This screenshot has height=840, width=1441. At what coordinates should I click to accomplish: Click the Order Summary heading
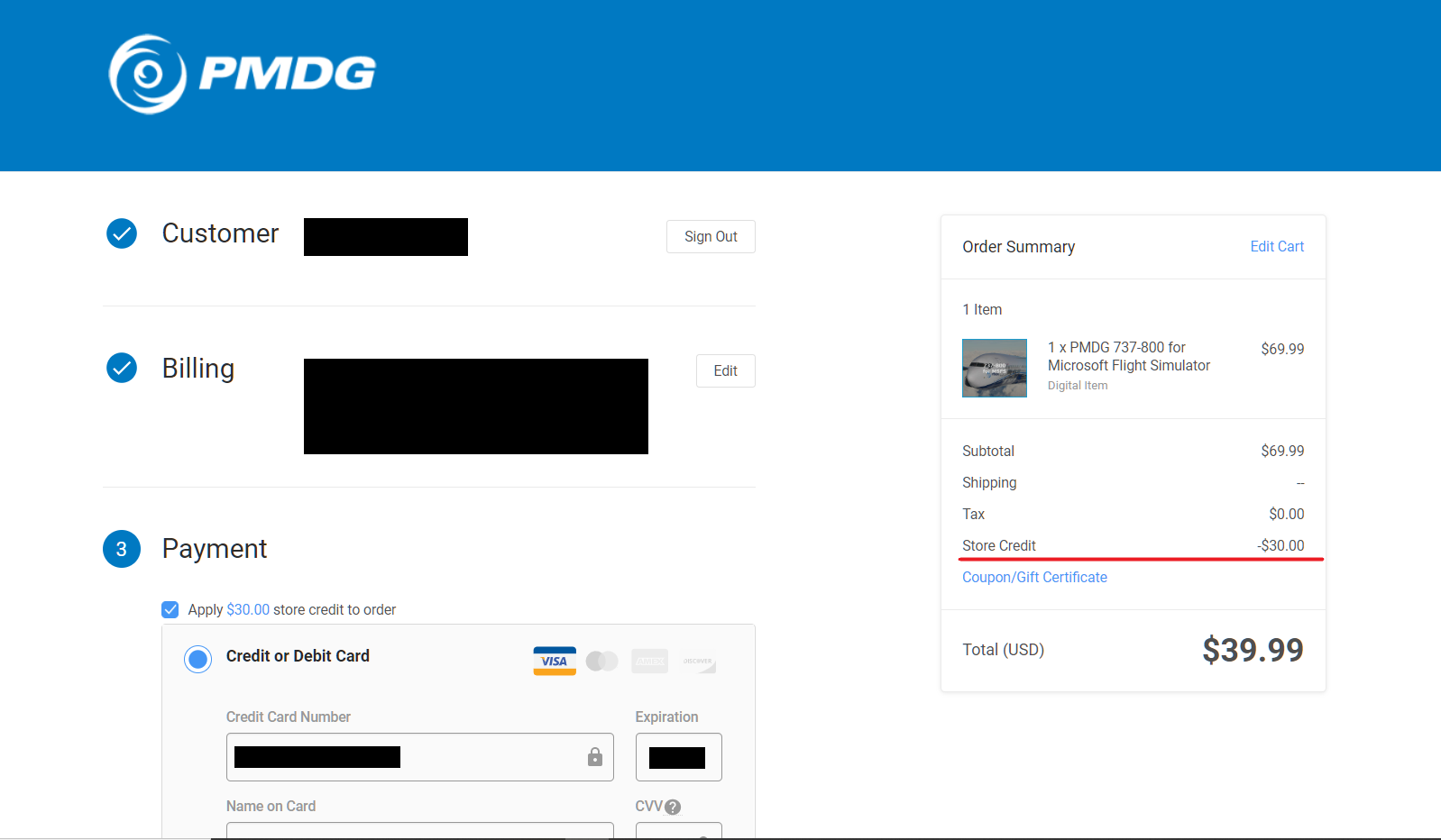[x=1018, y=247]
